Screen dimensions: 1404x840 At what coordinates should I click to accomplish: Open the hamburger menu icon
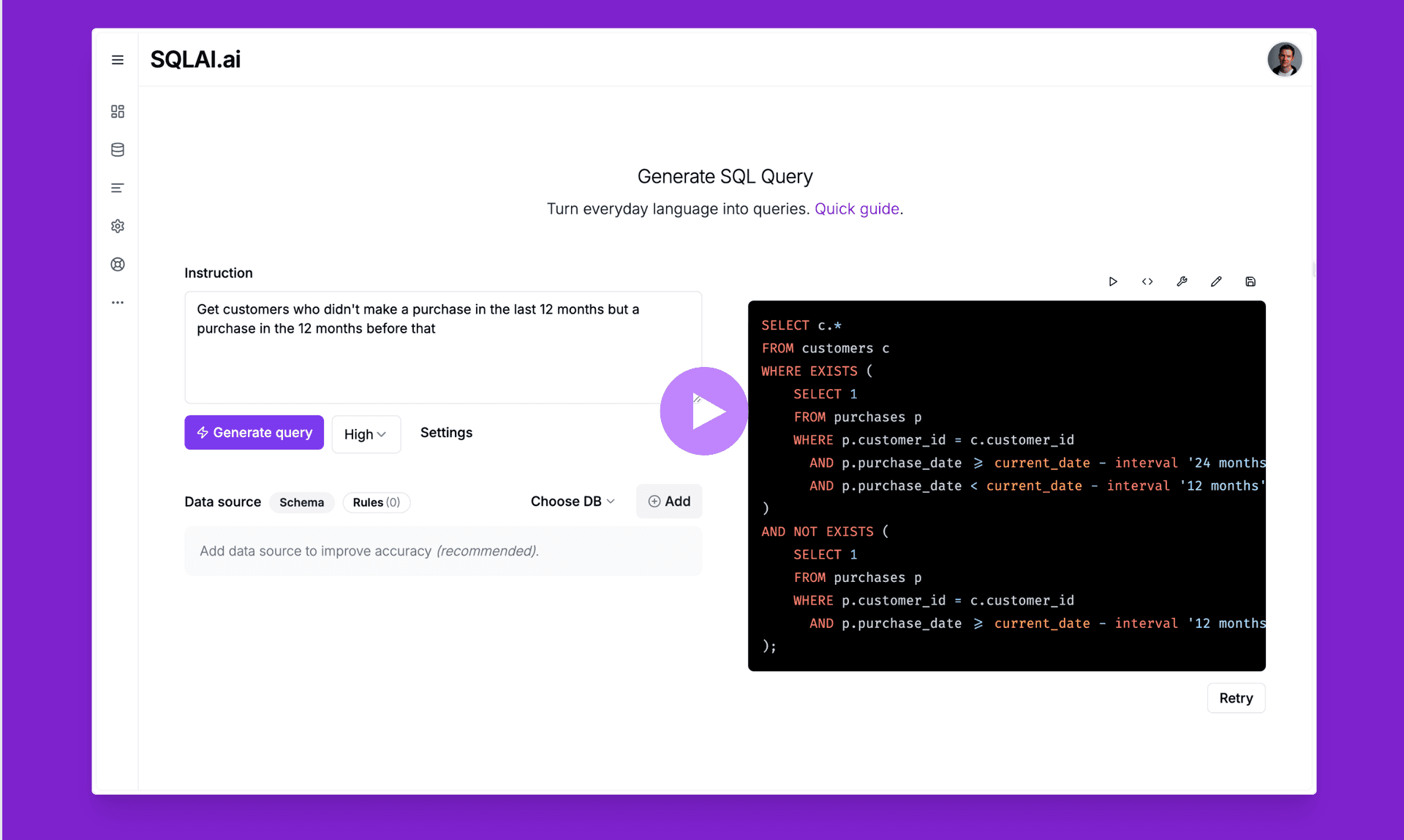pyautogui.click(x=117, y=60)
